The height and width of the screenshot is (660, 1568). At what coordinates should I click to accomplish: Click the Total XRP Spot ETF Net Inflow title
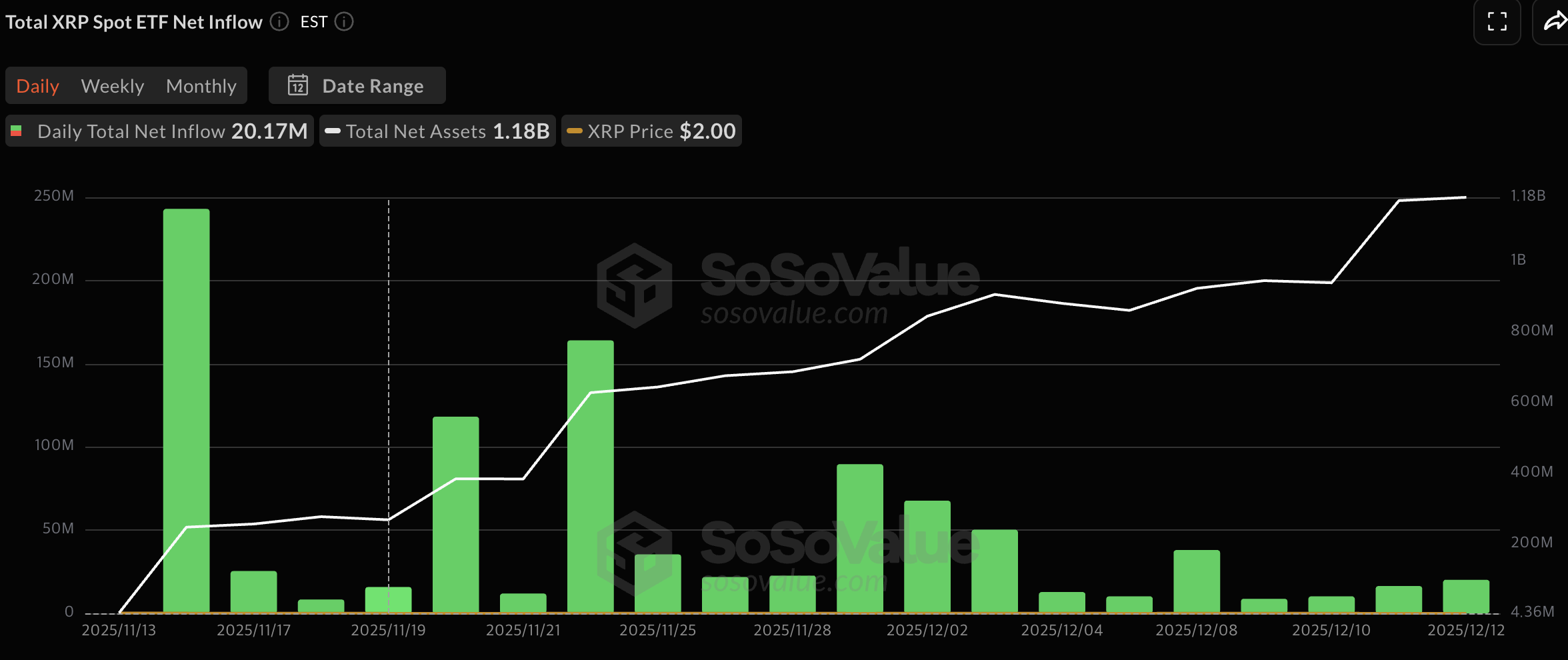click(134, 22)
